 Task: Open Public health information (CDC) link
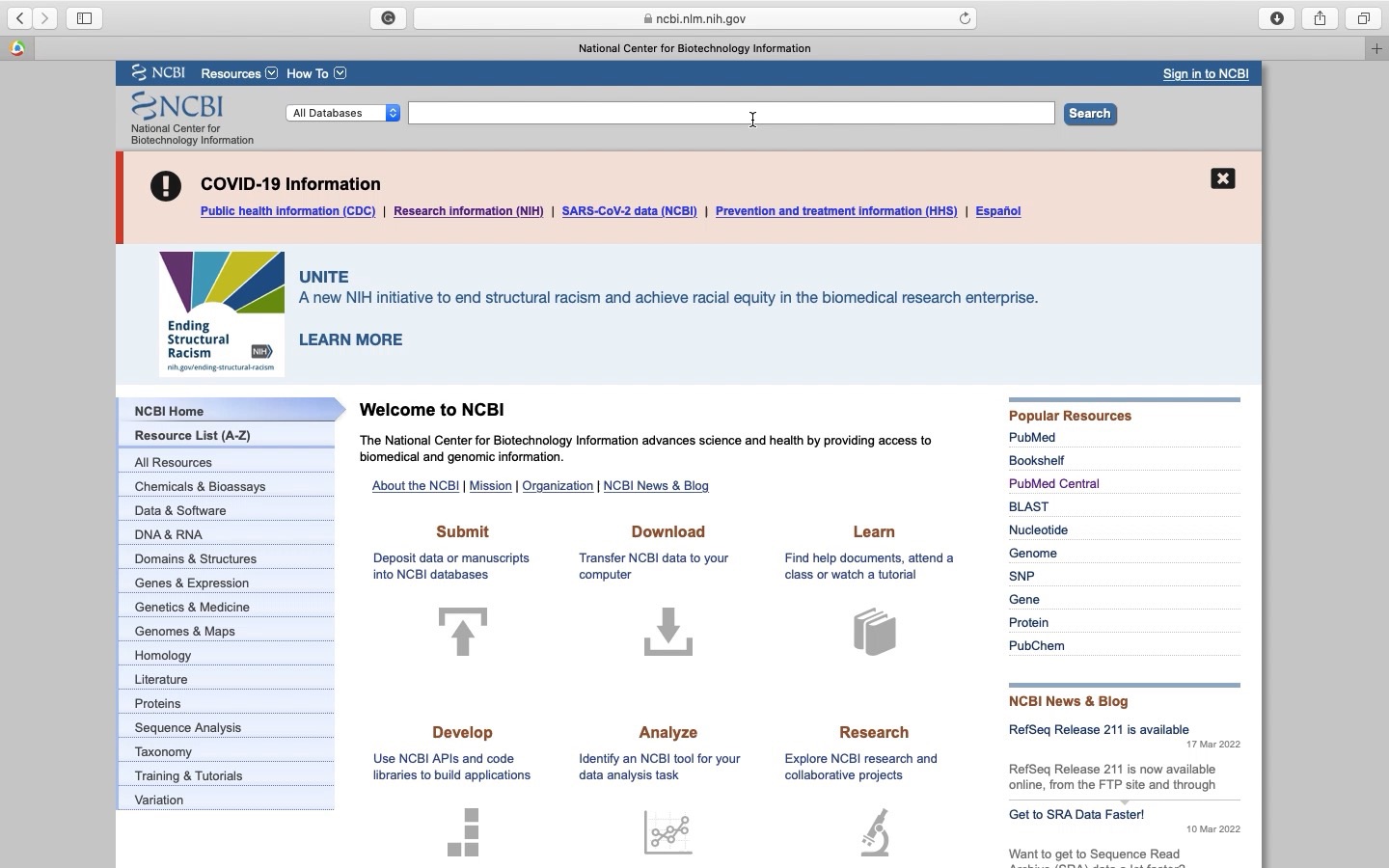(287, 211)
